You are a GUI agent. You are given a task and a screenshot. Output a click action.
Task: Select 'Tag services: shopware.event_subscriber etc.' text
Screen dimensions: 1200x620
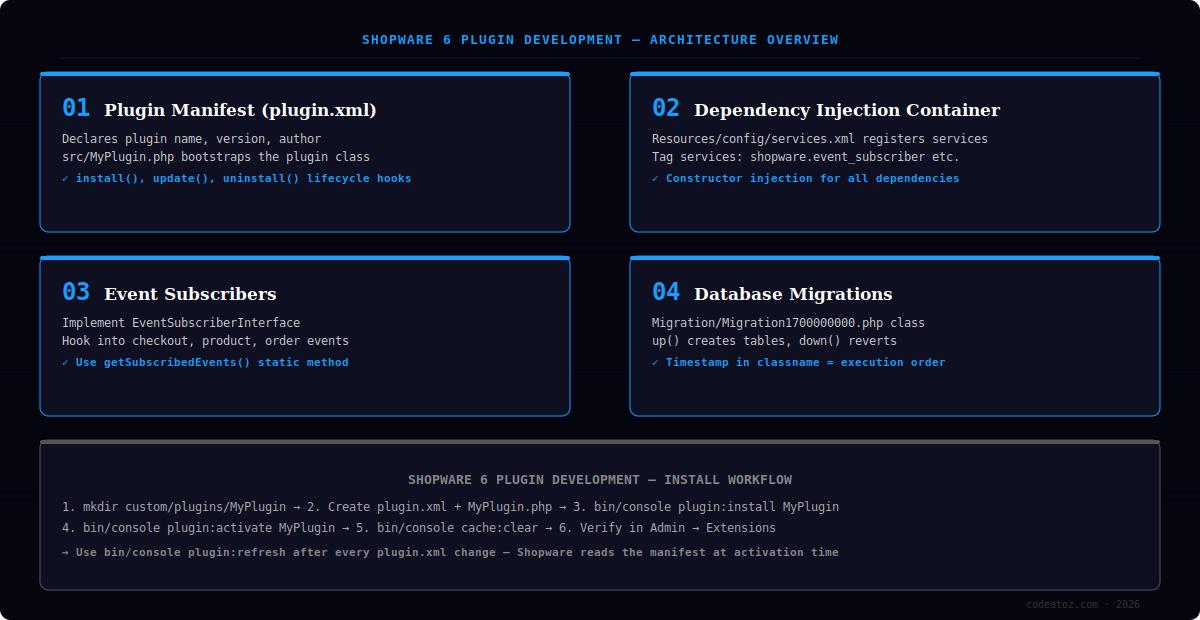[805, 157]
